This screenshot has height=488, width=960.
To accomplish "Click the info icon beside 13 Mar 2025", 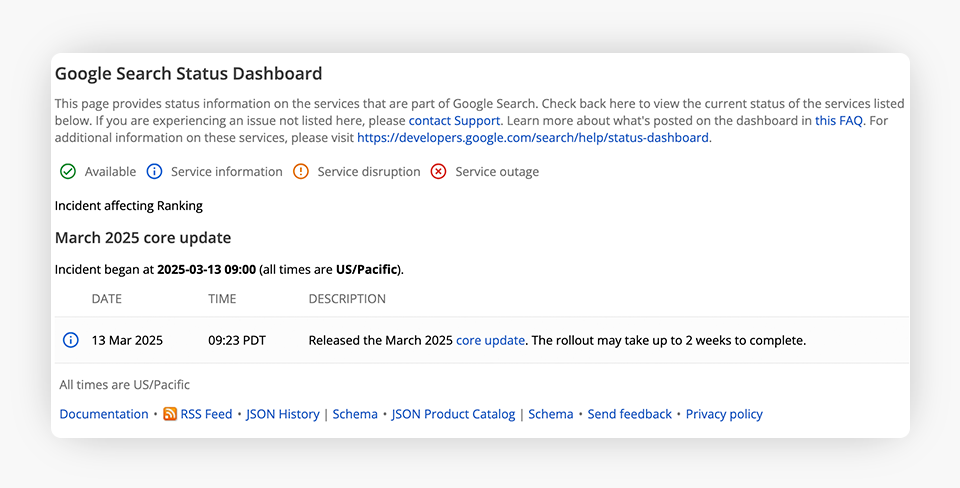I will pyautogui.click(x=71, y=340).
